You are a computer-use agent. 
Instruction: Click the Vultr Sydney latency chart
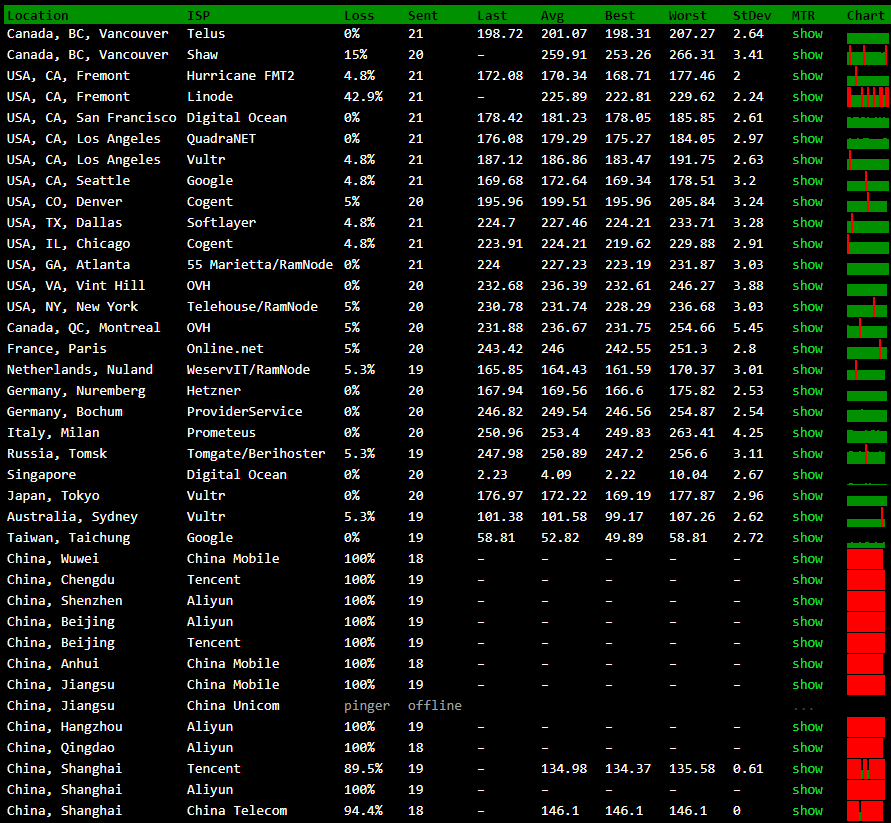point(867,517)
